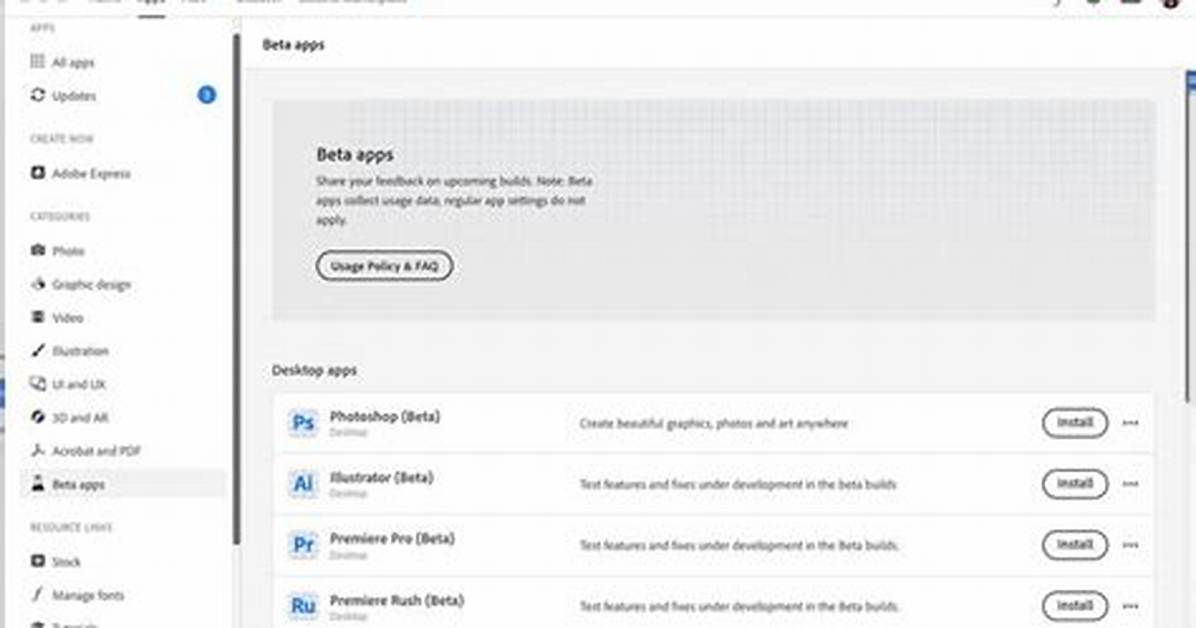Open All apps in the sidebar
Screen dimensions: 1196x628
(x=63, y=62)
